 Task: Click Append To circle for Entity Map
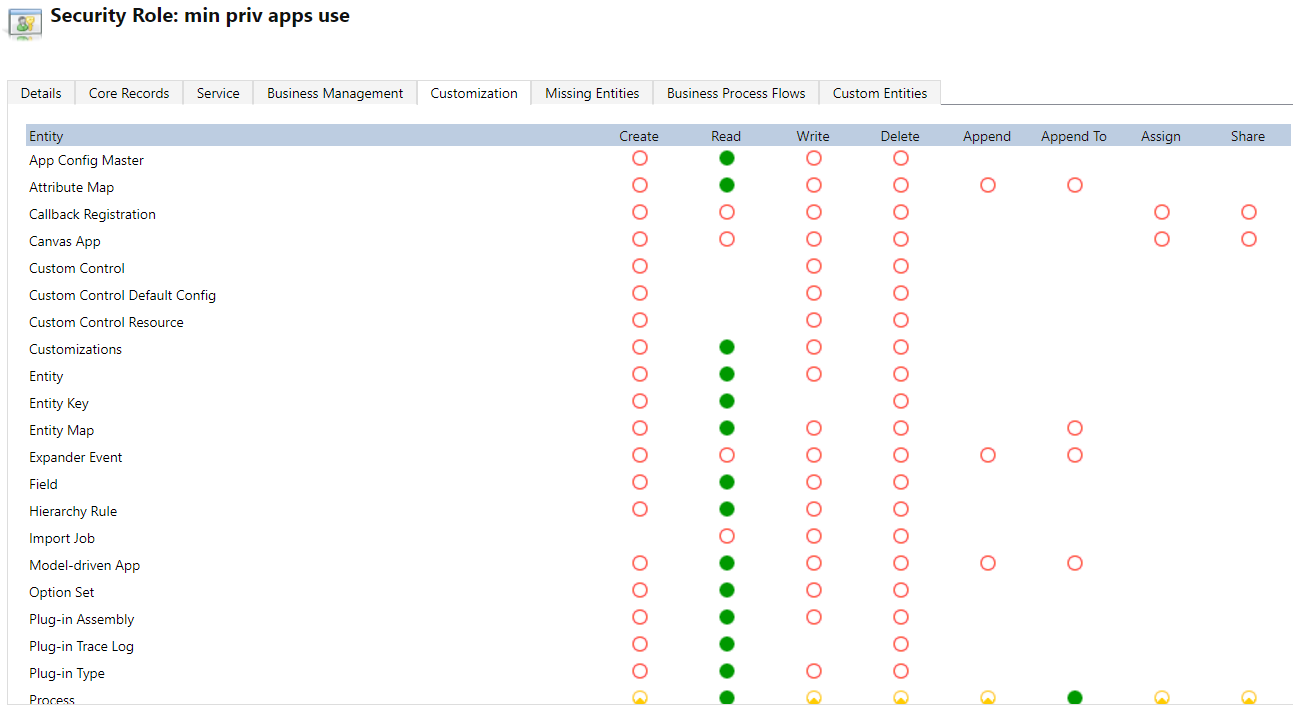click(1075, 428)
